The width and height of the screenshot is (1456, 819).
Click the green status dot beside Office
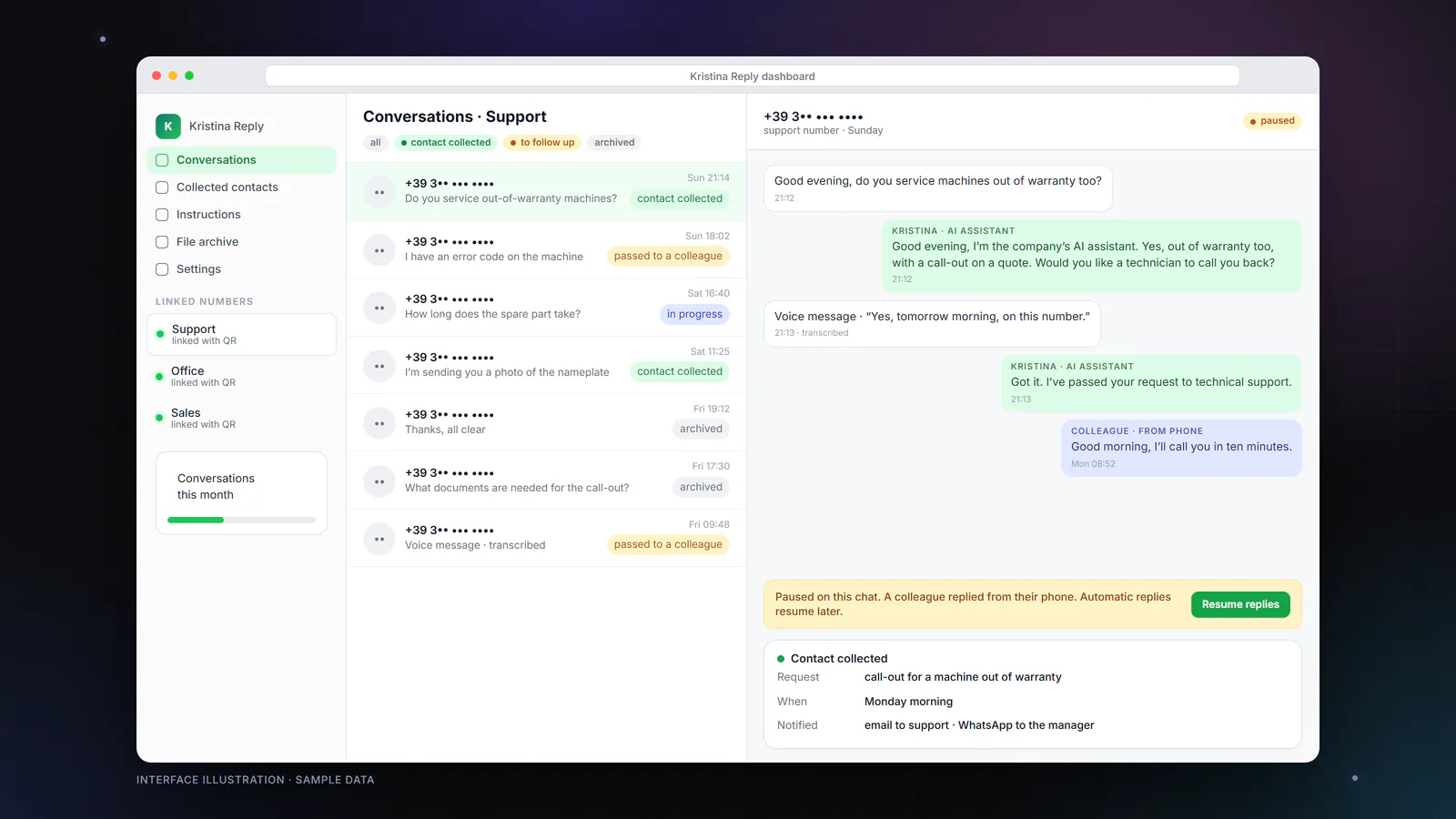pyautogui.click(x=159, y=377)
